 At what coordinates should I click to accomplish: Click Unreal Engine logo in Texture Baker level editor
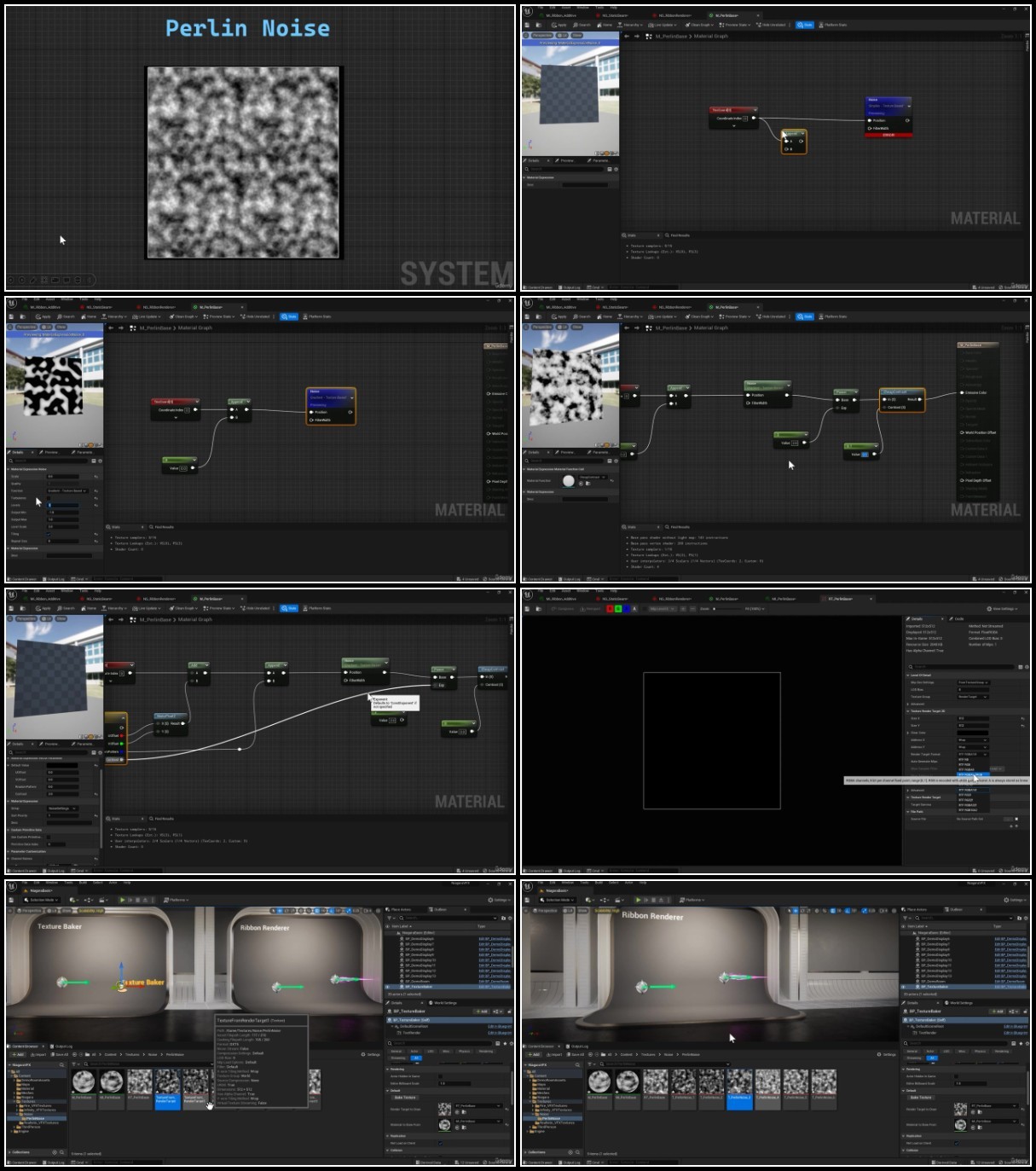pyautogui.click(x=11, y=887)
